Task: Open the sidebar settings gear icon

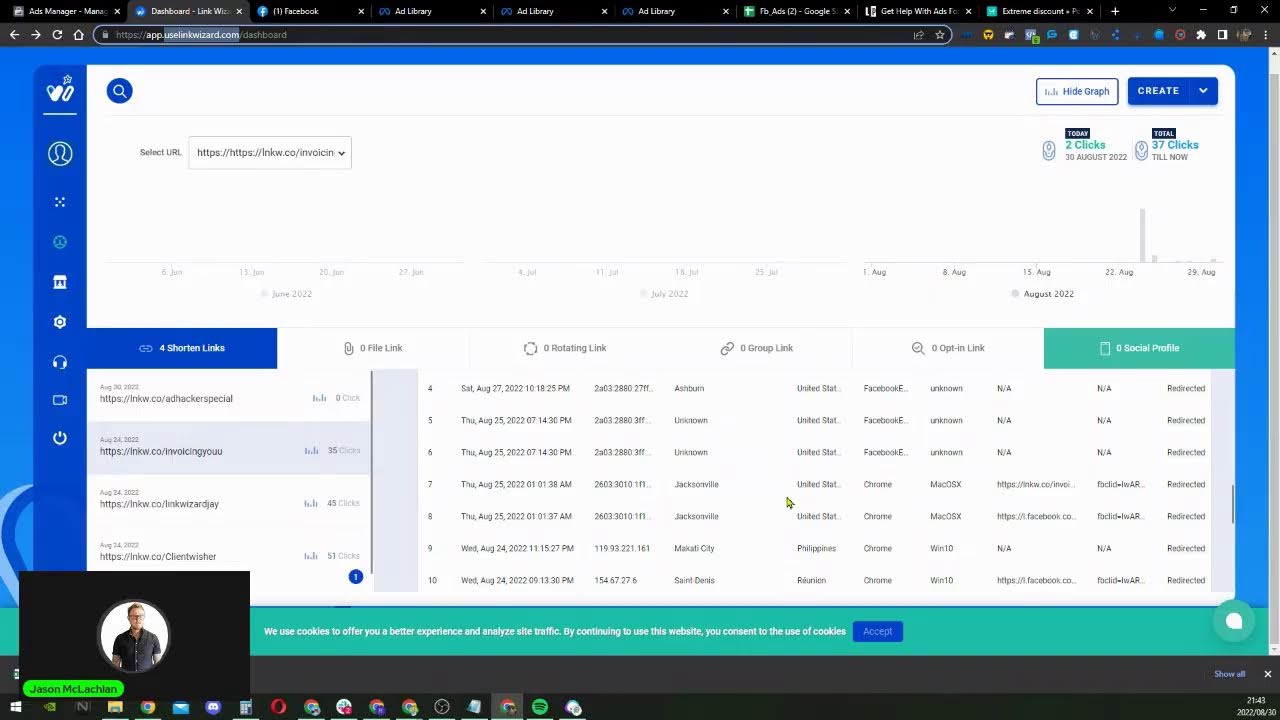Action: pos(60,322)
